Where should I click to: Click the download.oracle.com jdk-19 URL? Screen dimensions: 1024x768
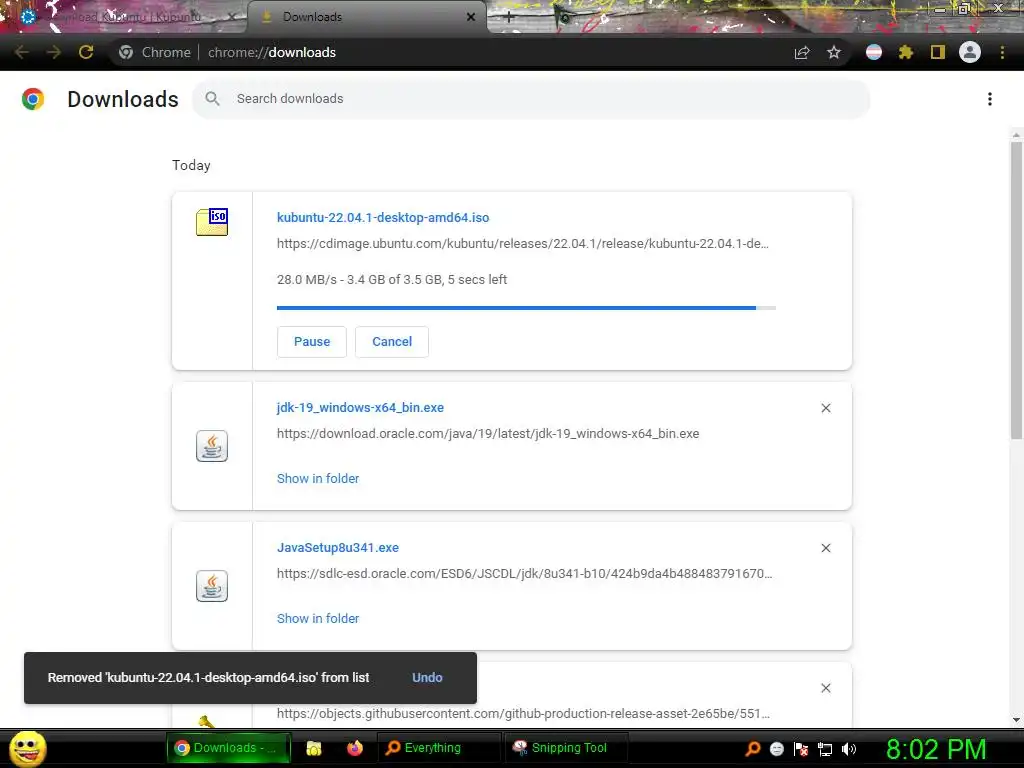[x=488, y=434]
